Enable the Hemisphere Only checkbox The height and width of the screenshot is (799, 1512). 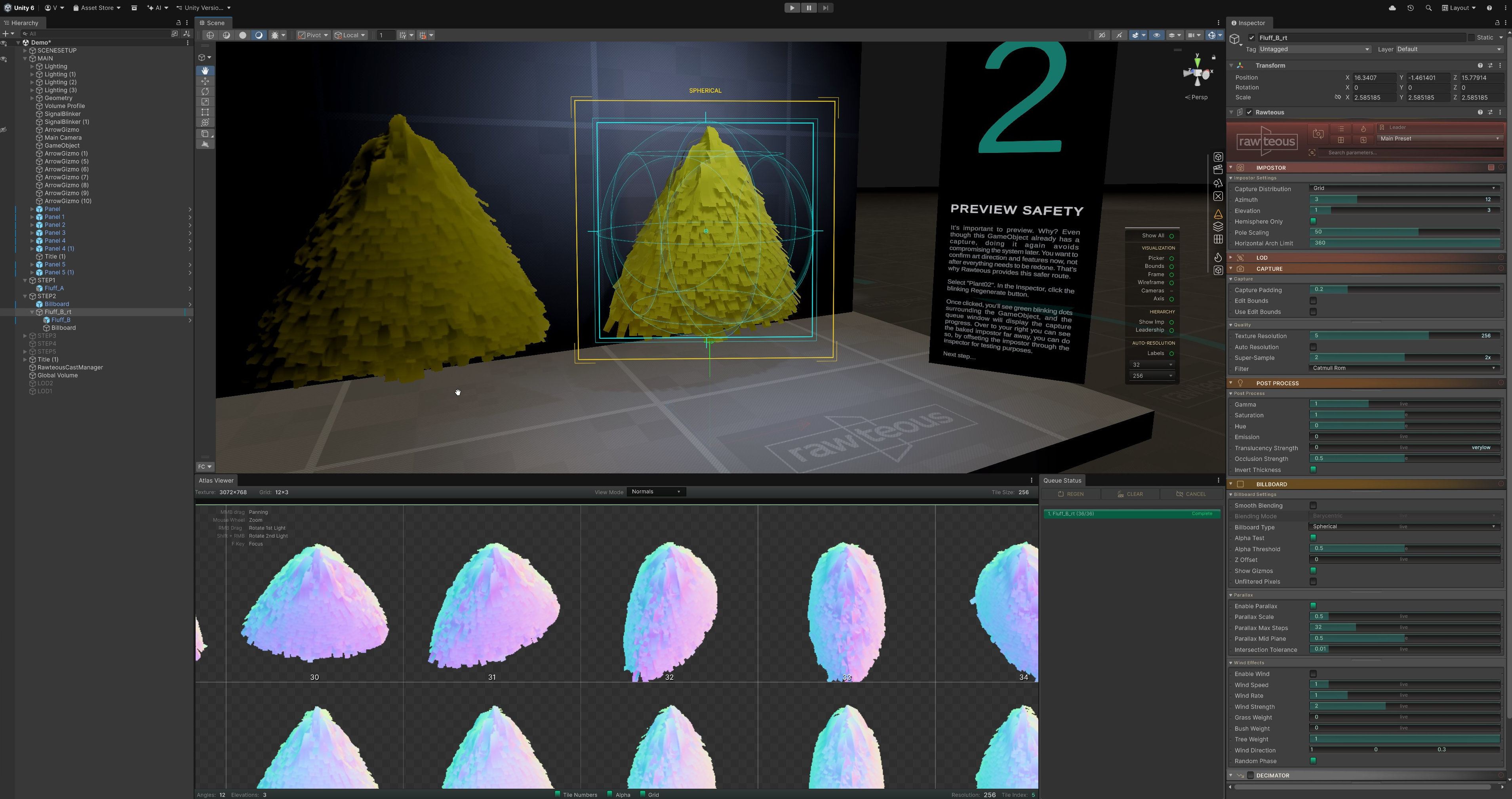(x=1313, y=221)
